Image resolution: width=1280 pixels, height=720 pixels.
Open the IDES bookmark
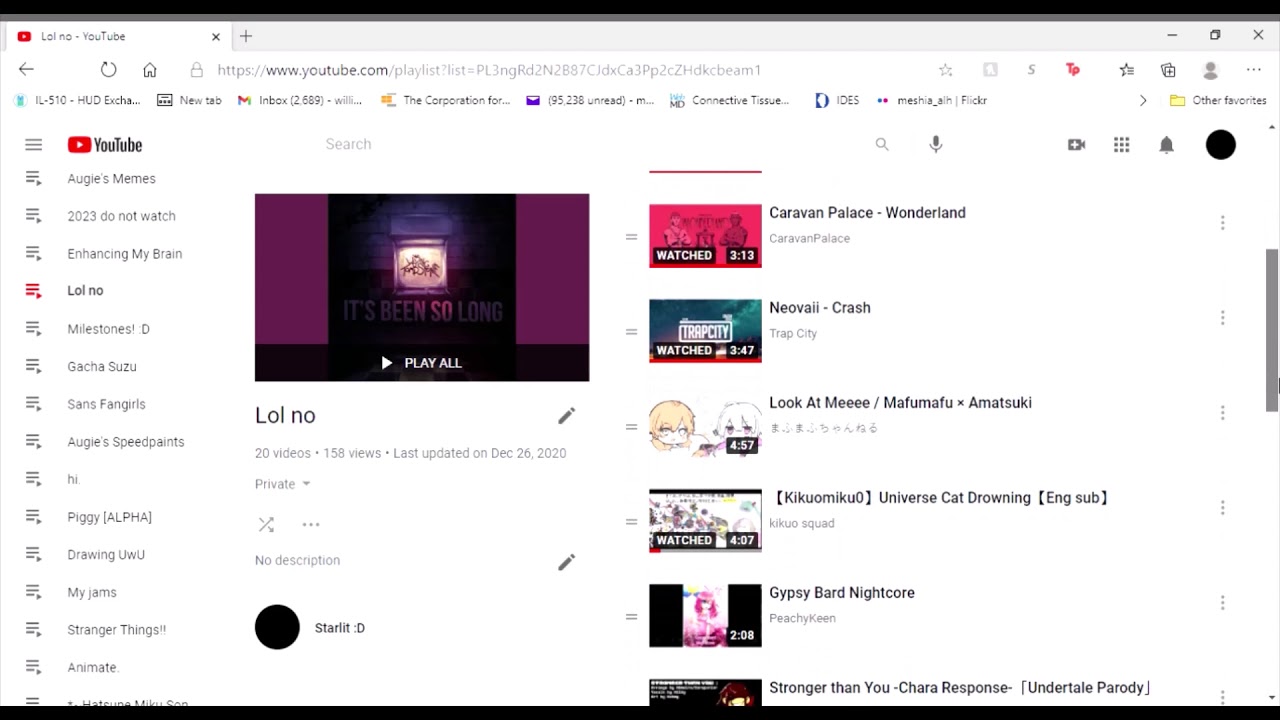click(x=837, y=101)
